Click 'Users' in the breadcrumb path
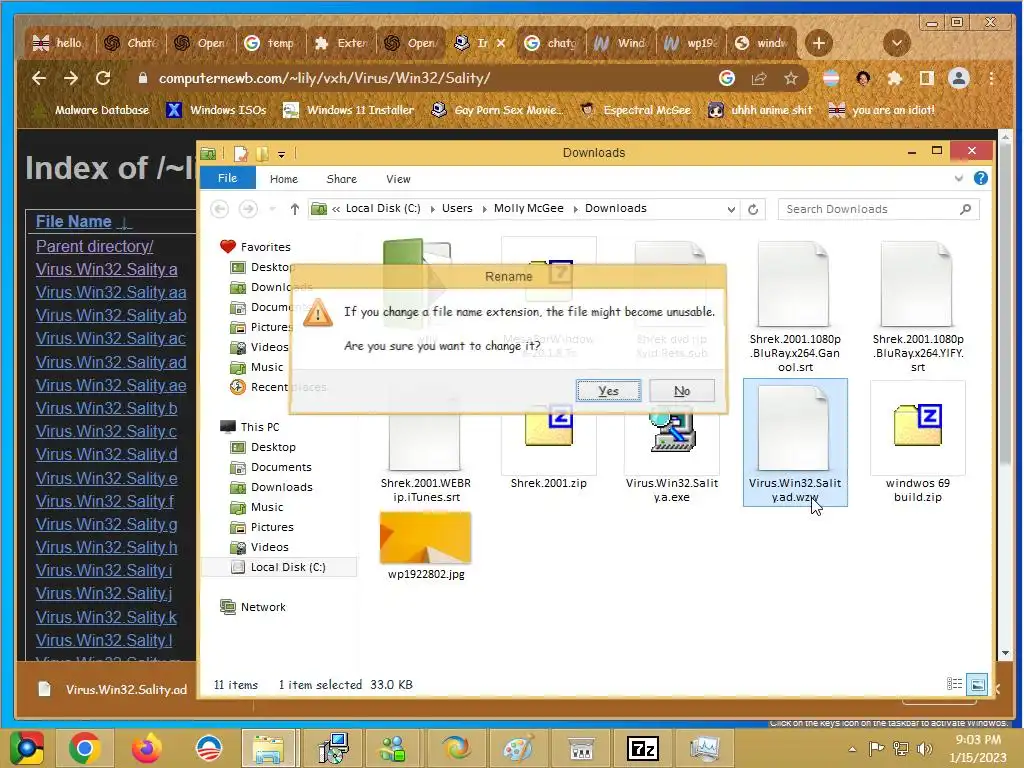The image size is (1024, 768). (x=456, y=208)
